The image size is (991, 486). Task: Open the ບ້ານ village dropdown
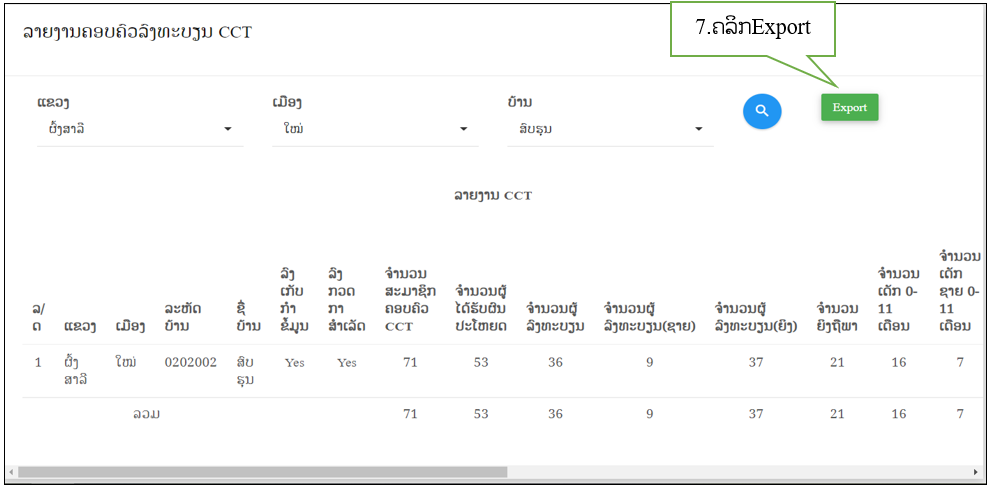[610, 129]
